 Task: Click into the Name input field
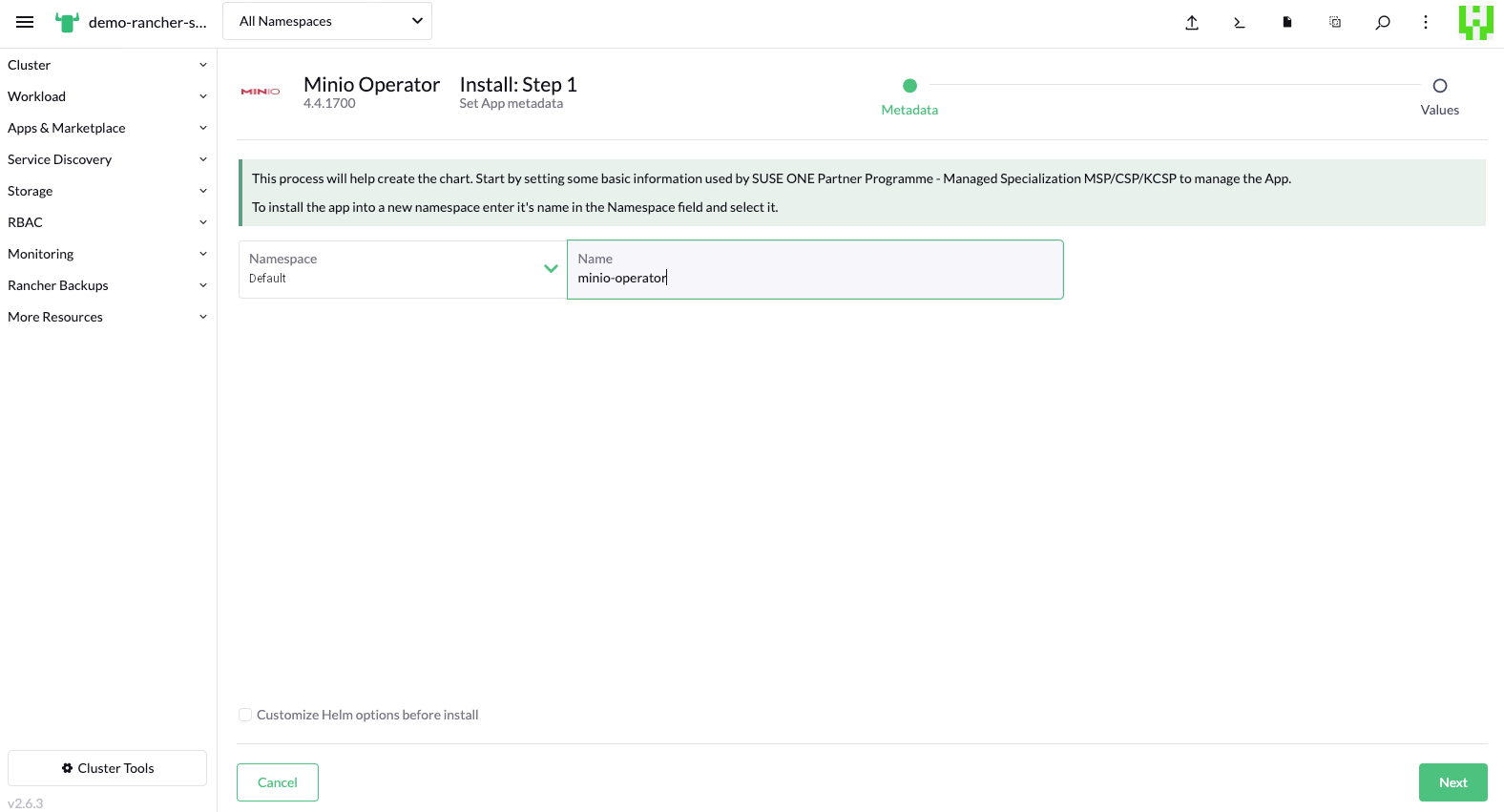(815, 278)
